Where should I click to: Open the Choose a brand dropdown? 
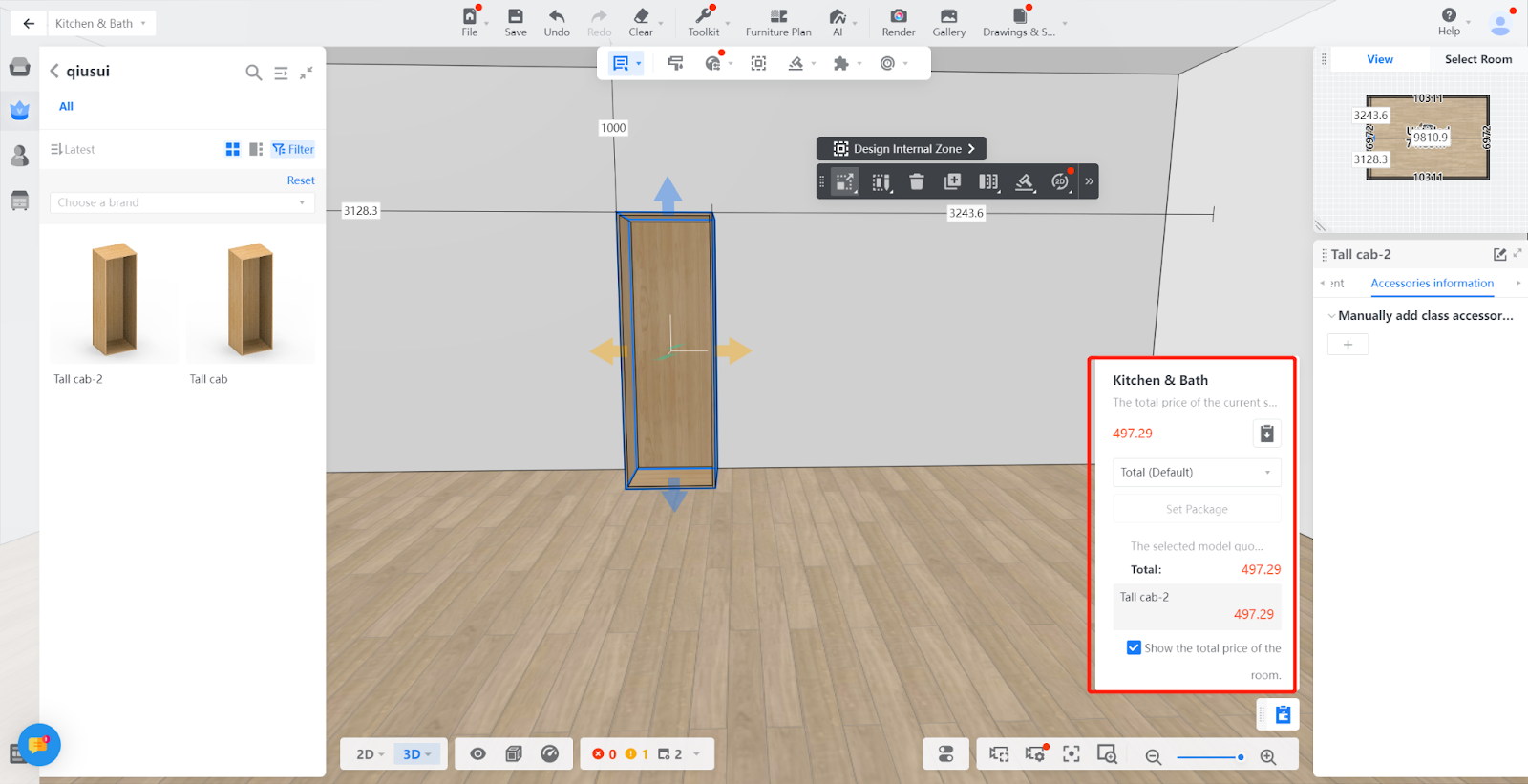181,202
